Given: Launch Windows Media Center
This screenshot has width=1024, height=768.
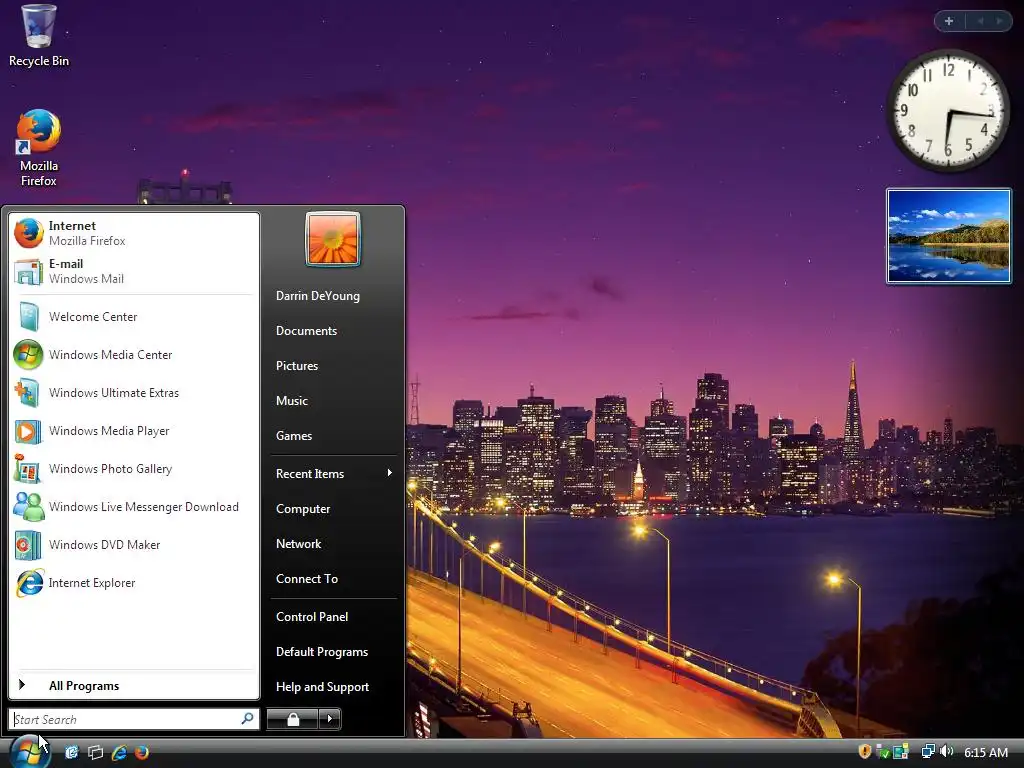Looking at the screenshot, I should pyautogui.click(x=134, y=355).
